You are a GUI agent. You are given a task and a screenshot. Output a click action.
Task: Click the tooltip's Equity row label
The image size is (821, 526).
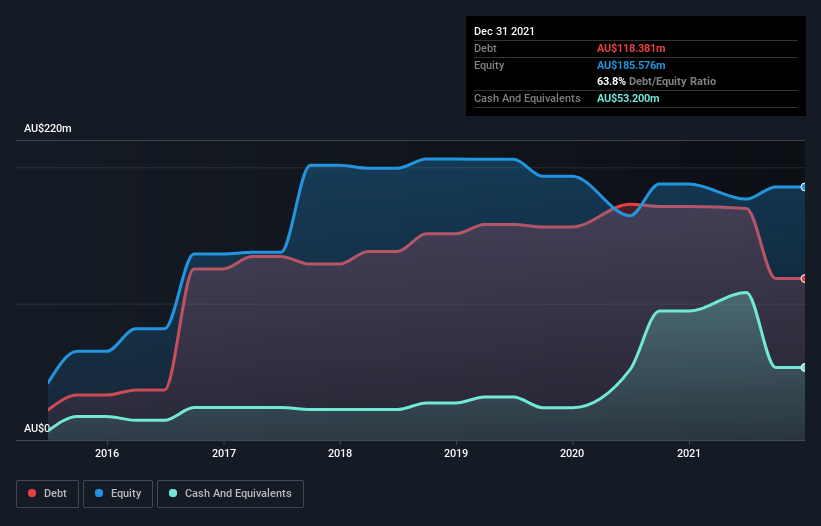pyautogui.click(x=489, y=65)
